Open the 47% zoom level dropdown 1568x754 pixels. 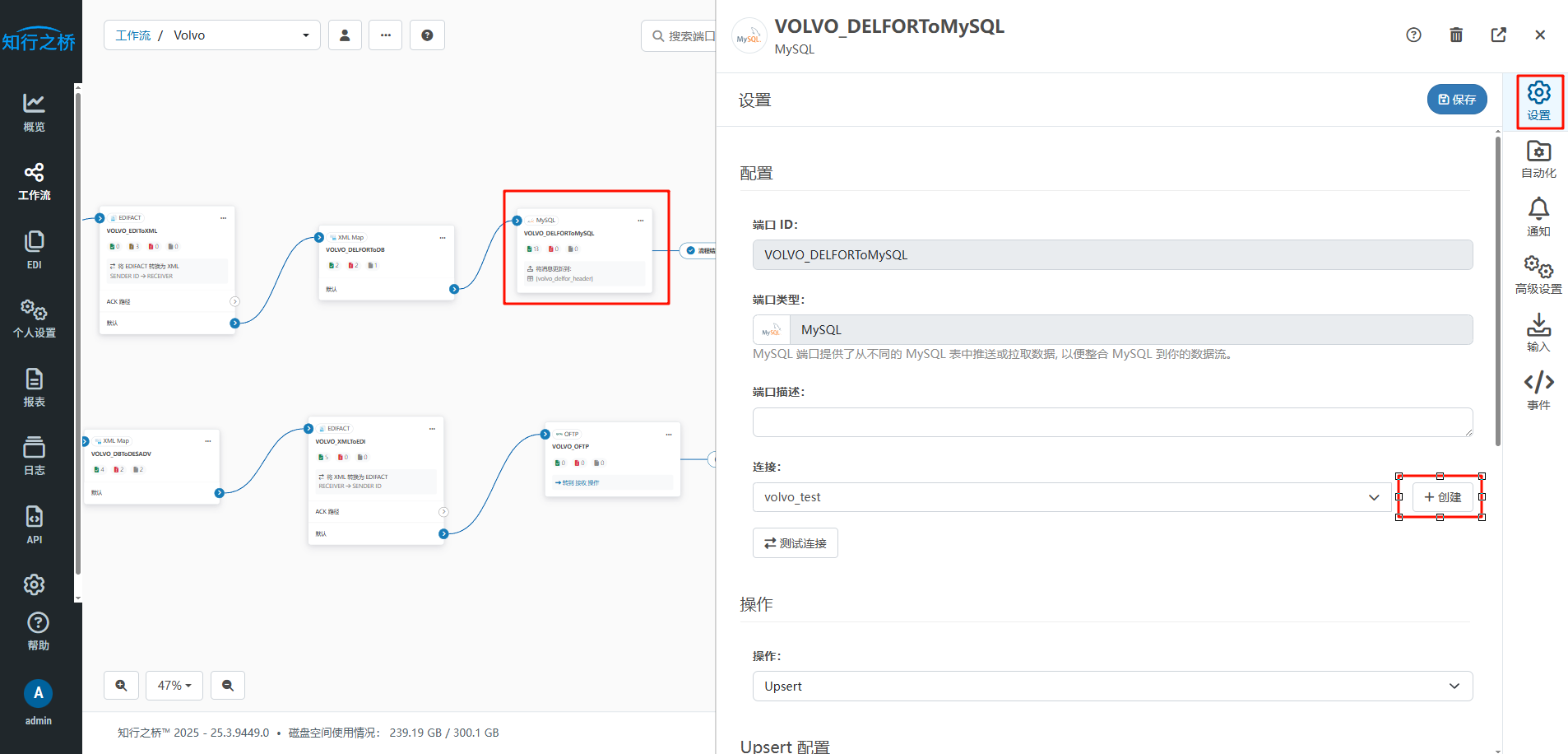point(174,685)
